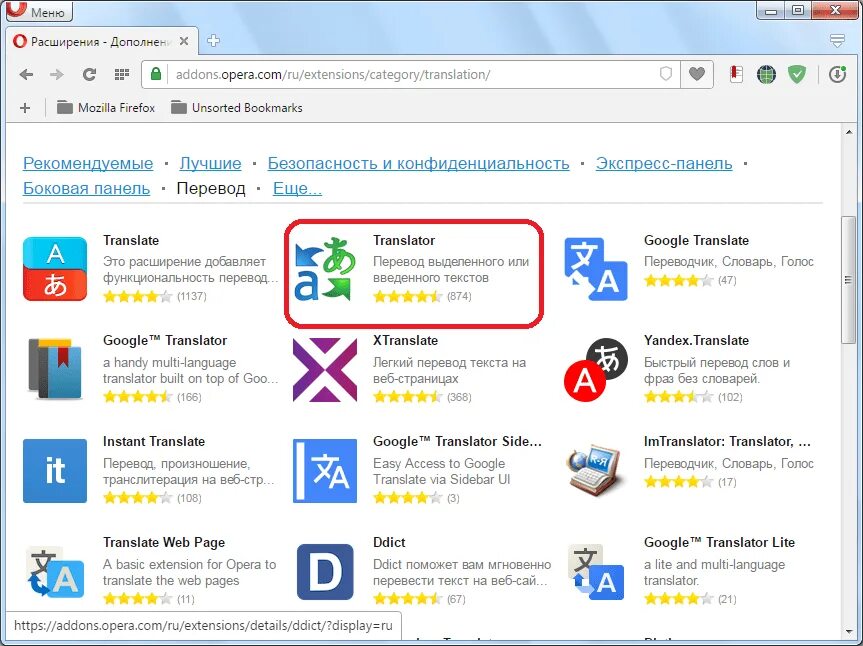Open the Google Translate title
Viewport: 863px width, 646px height.
click(696, 240)
